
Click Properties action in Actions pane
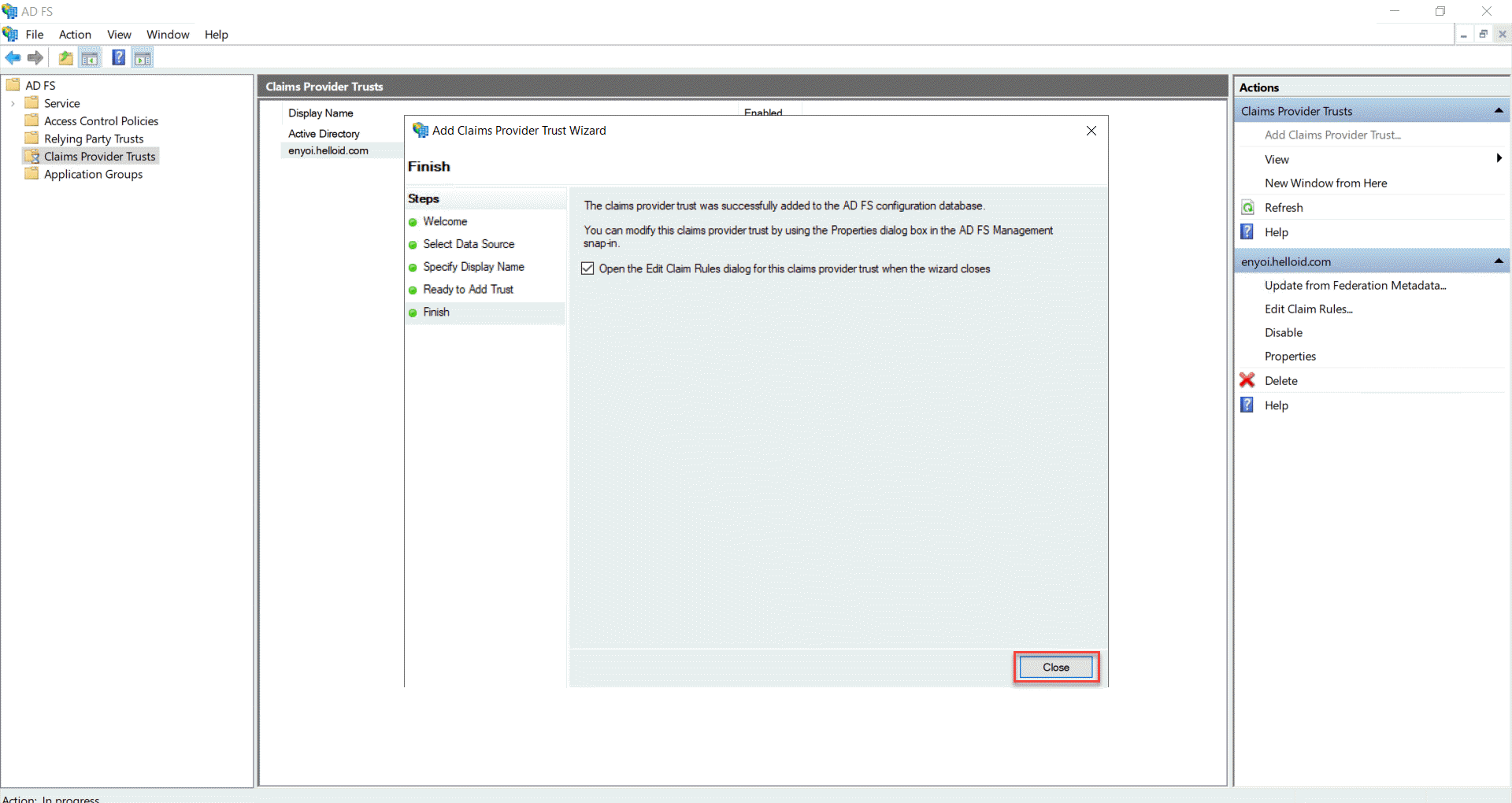pyautogui.click(x=1290, y=356)
